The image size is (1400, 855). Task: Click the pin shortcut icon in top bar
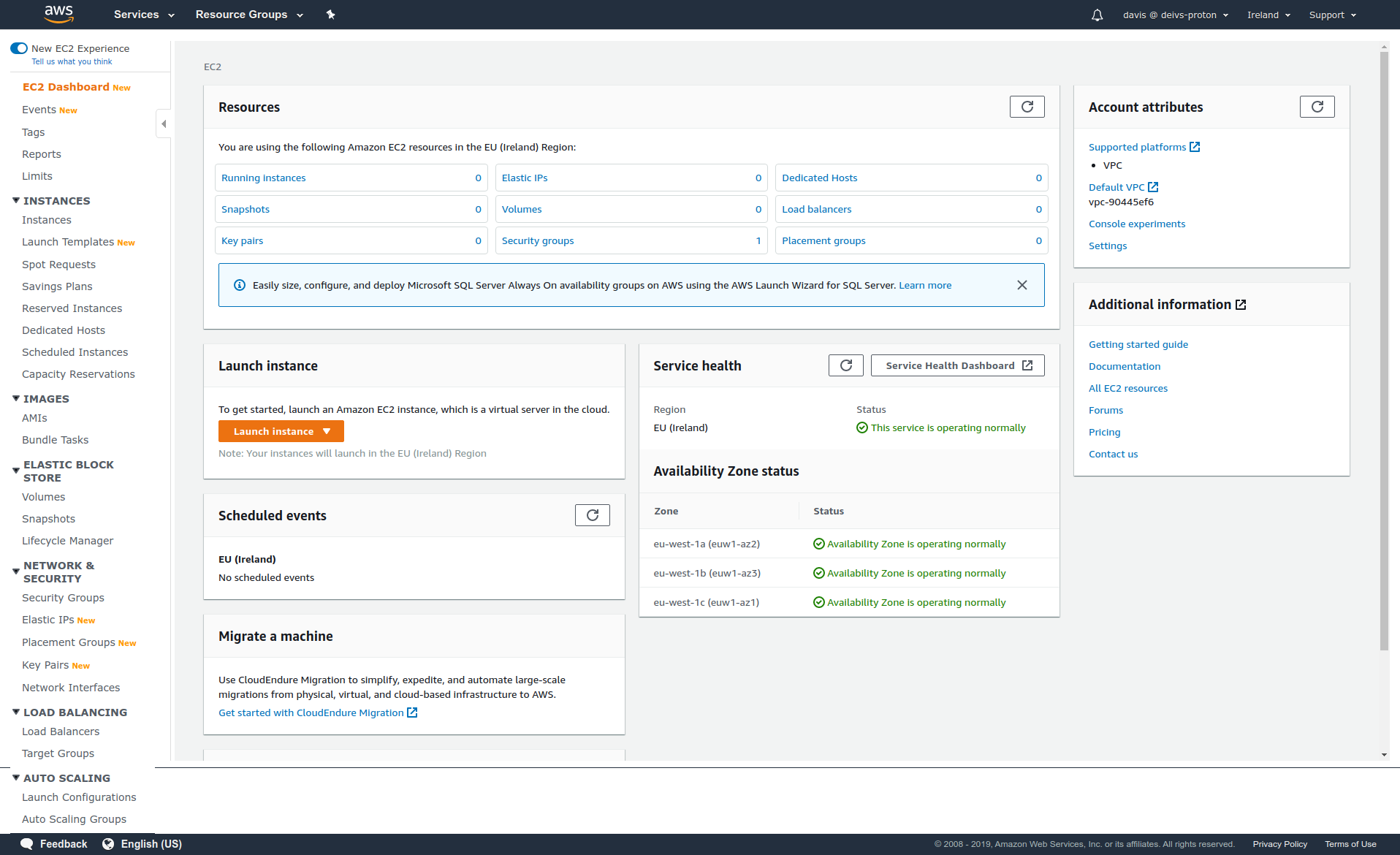330,15
